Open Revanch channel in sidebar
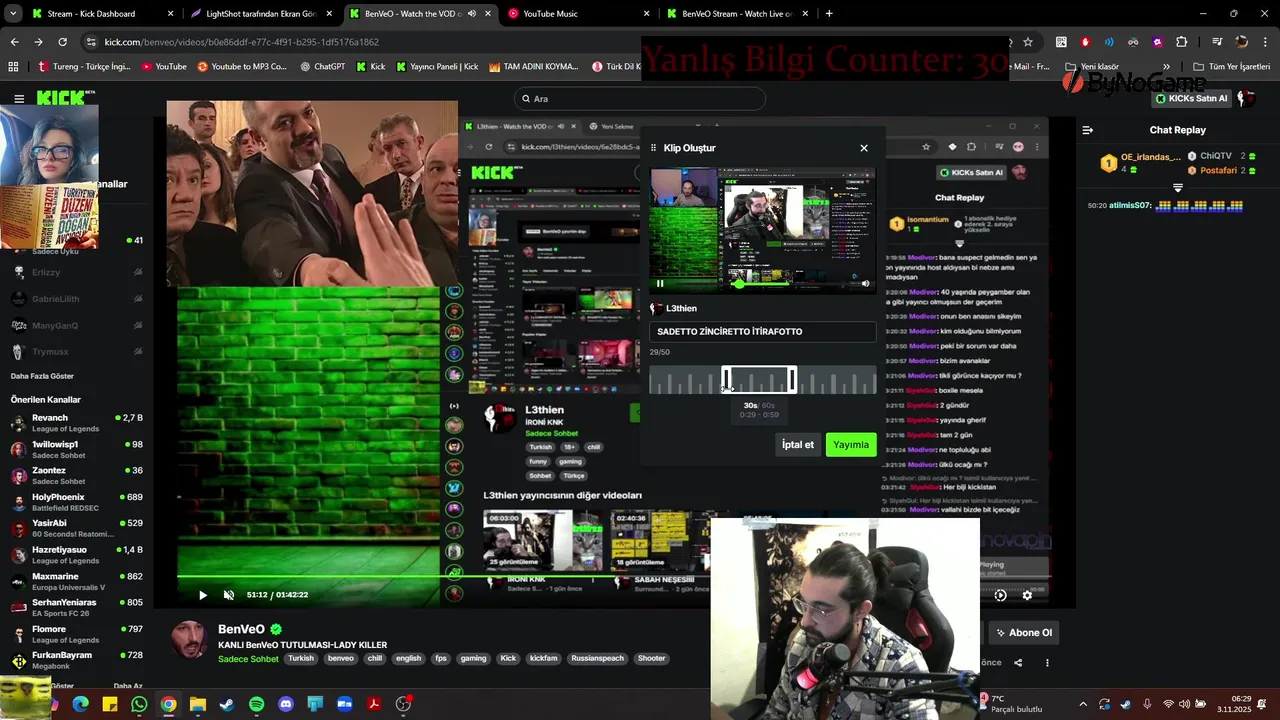 pos(77,423)
